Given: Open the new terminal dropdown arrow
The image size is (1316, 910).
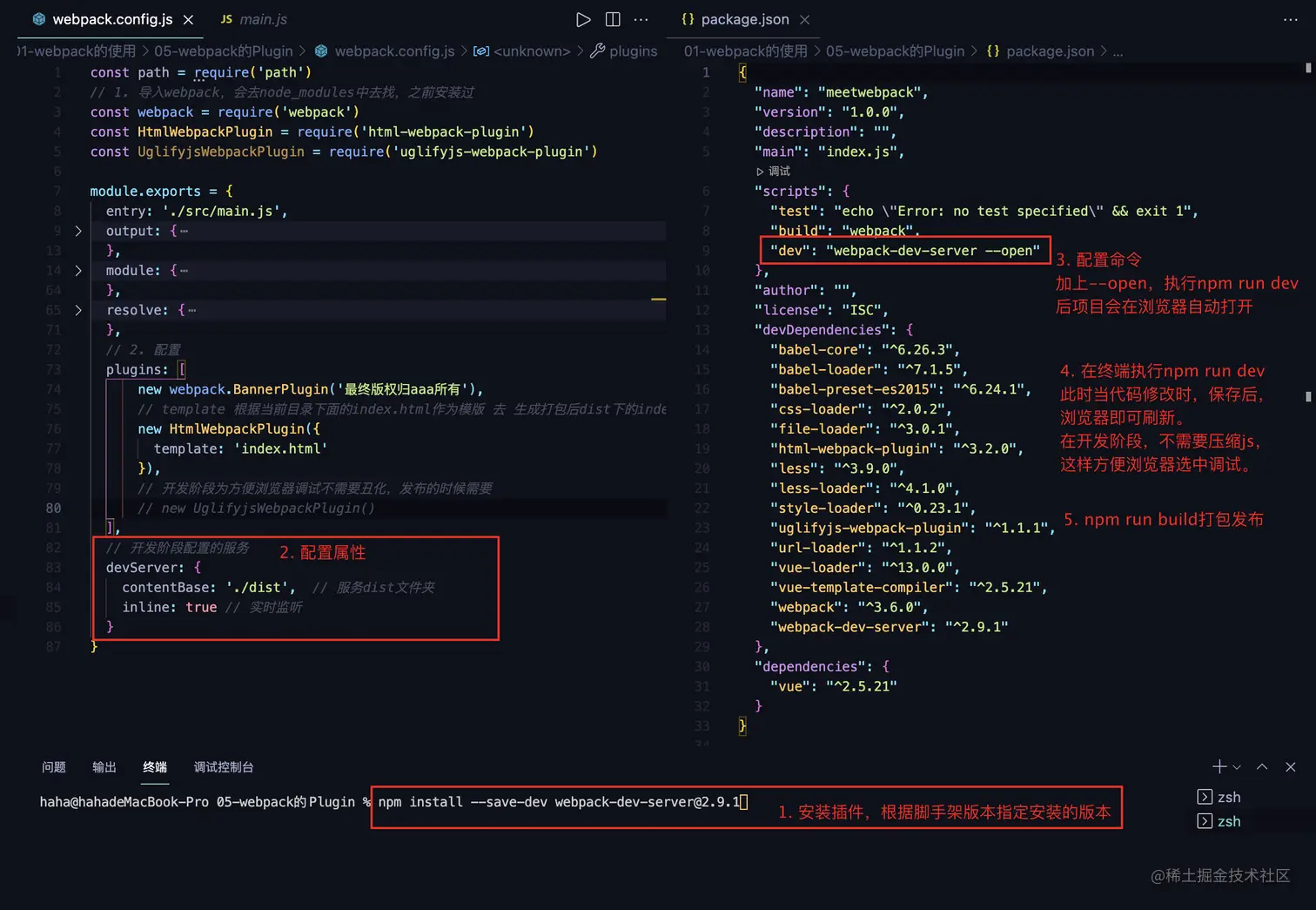Looking at the screenshot, I should point(1237,767).
